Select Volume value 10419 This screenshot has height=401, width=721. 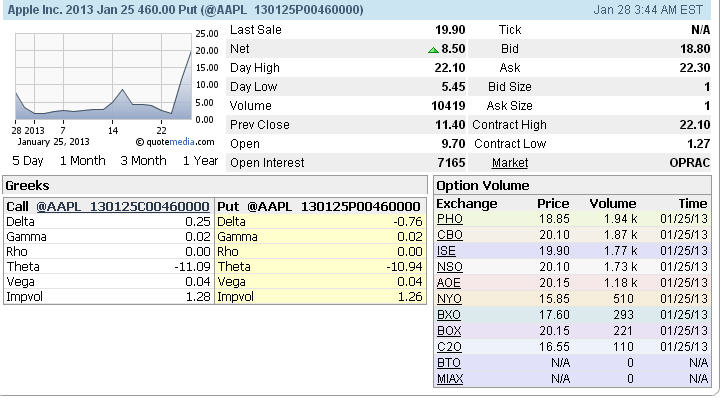[448, 106]
